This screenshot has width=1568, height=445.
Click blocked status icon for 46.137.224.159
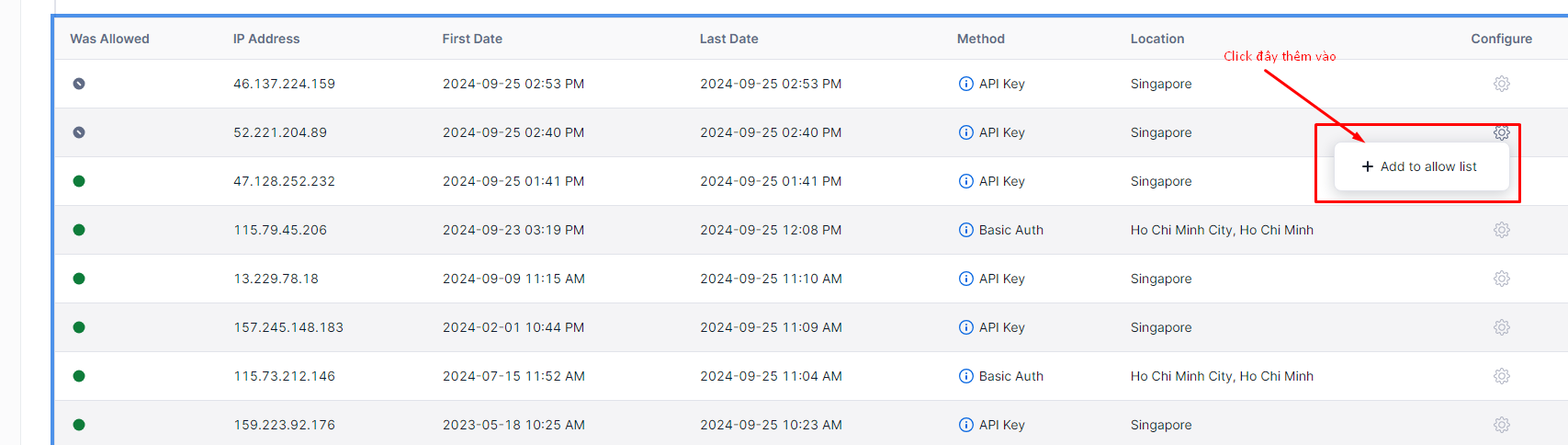coord(79,84)
